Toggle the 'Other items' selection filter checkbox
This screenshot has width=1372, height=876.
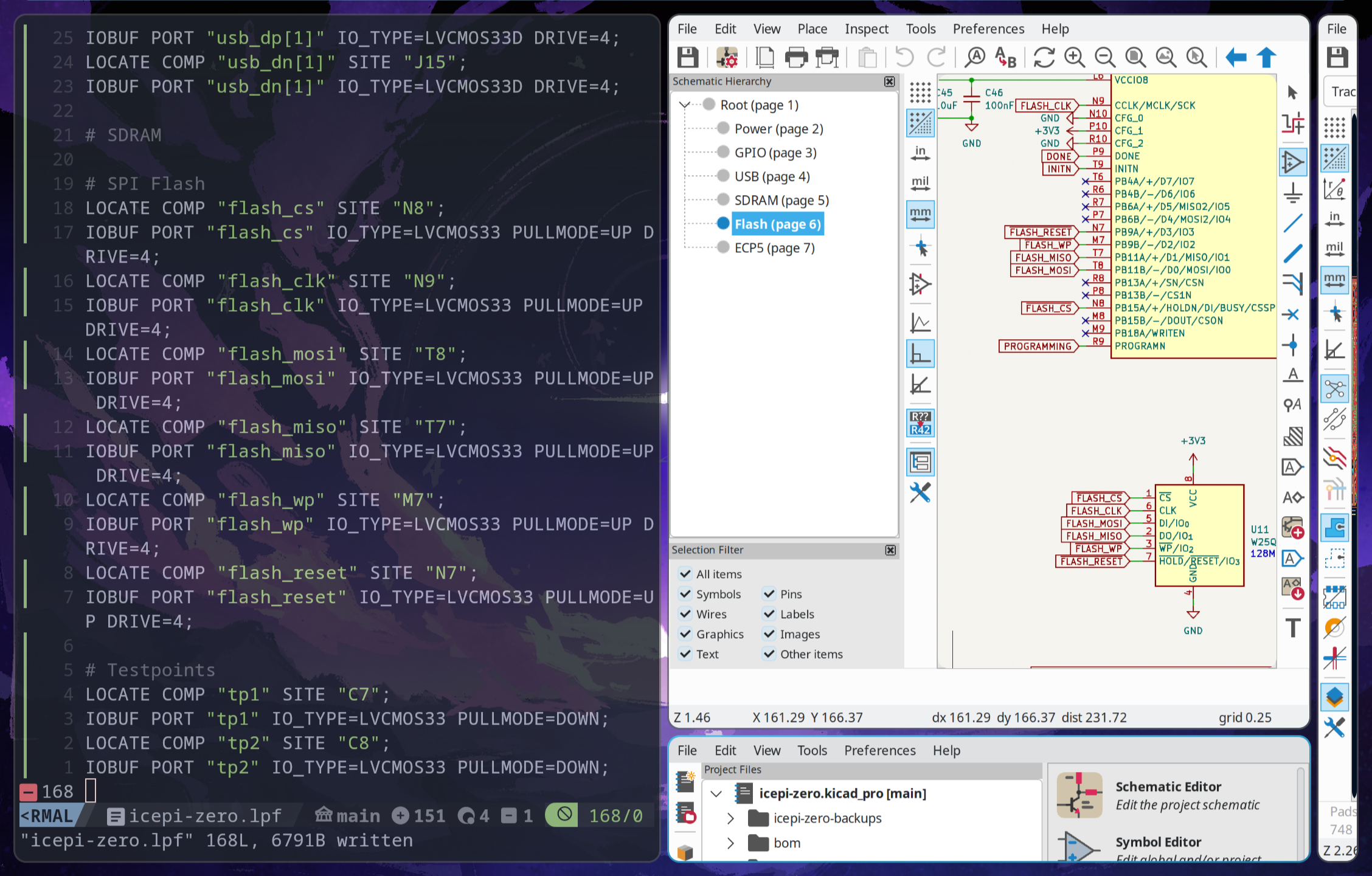(769, 654)
